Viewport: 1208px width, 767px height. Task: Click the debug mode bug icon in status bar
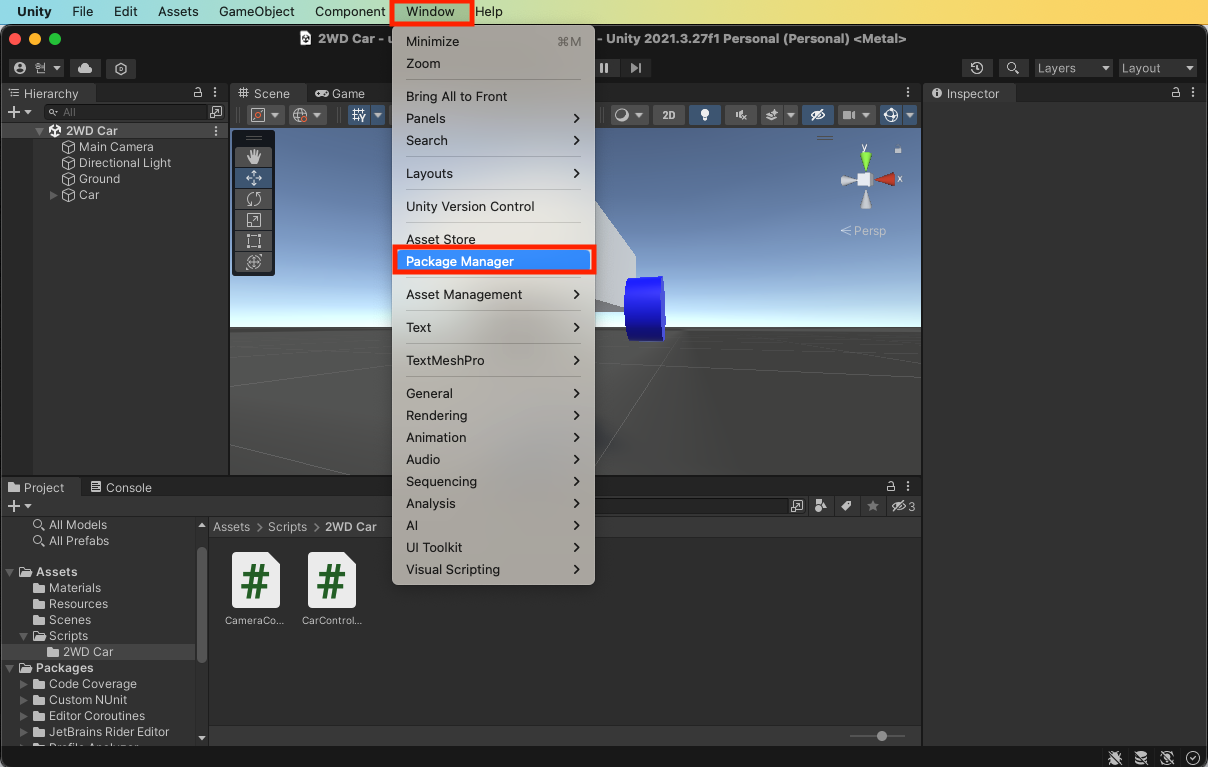coord(1115,757)
